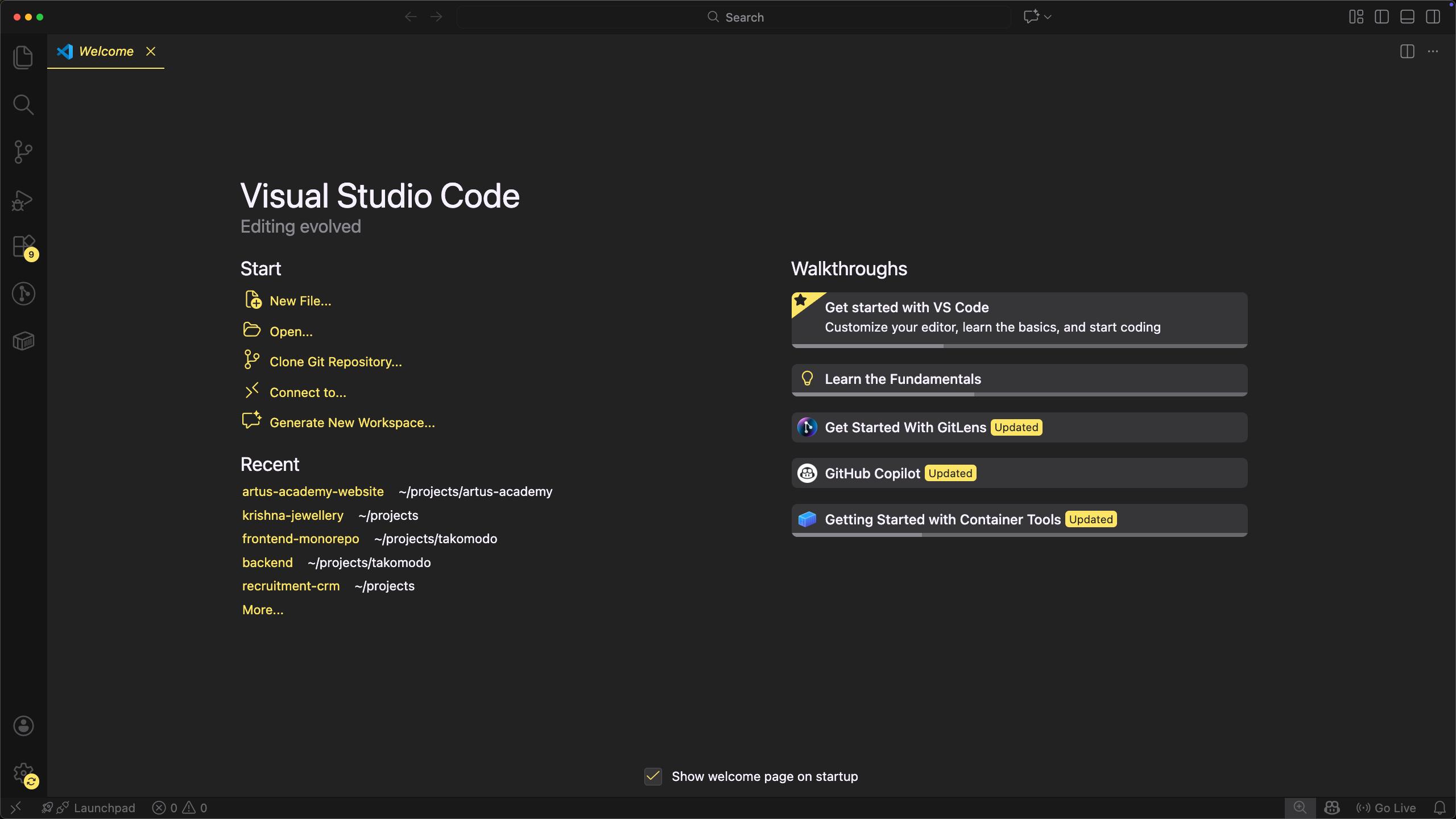
Task: Open the Run and Debug icon
Action: point(23,200)
